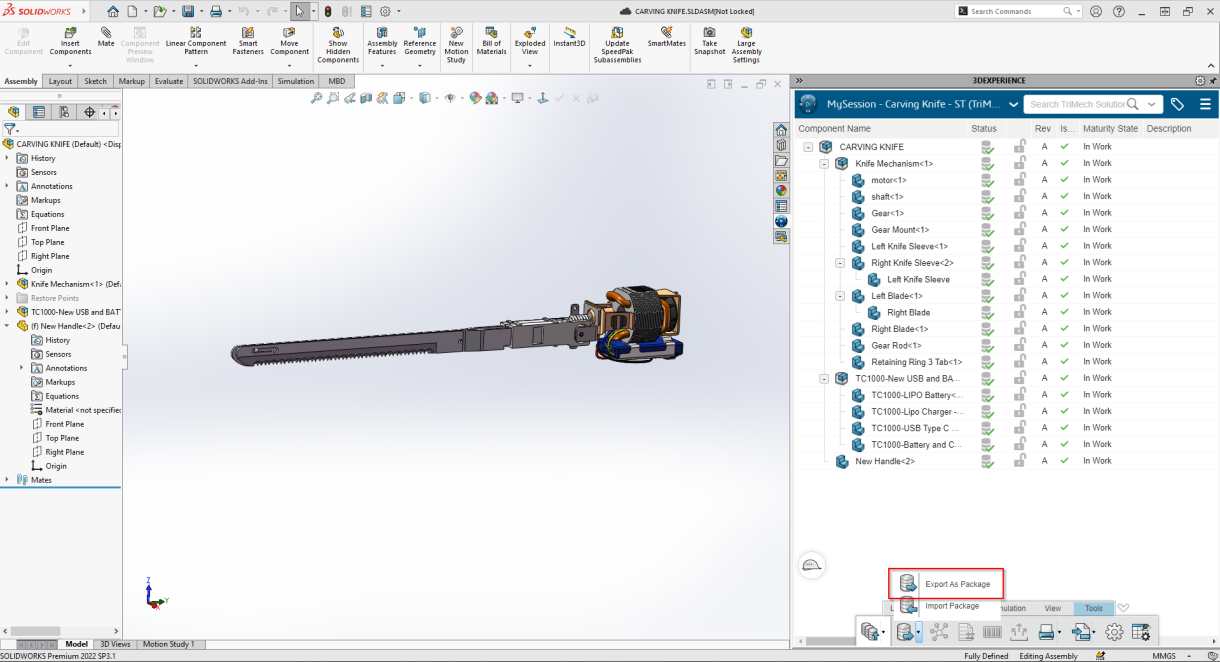Image resolution: width=1220 pixels, height=662 pixels.
Task: Click the Print icon in title toolbar
Action: (215, 12)
